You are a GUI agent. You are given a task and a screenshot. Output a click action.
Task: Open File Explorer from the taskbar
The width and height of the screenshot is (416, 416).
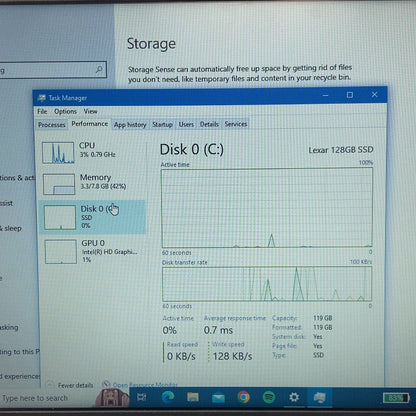pos(193,397)
